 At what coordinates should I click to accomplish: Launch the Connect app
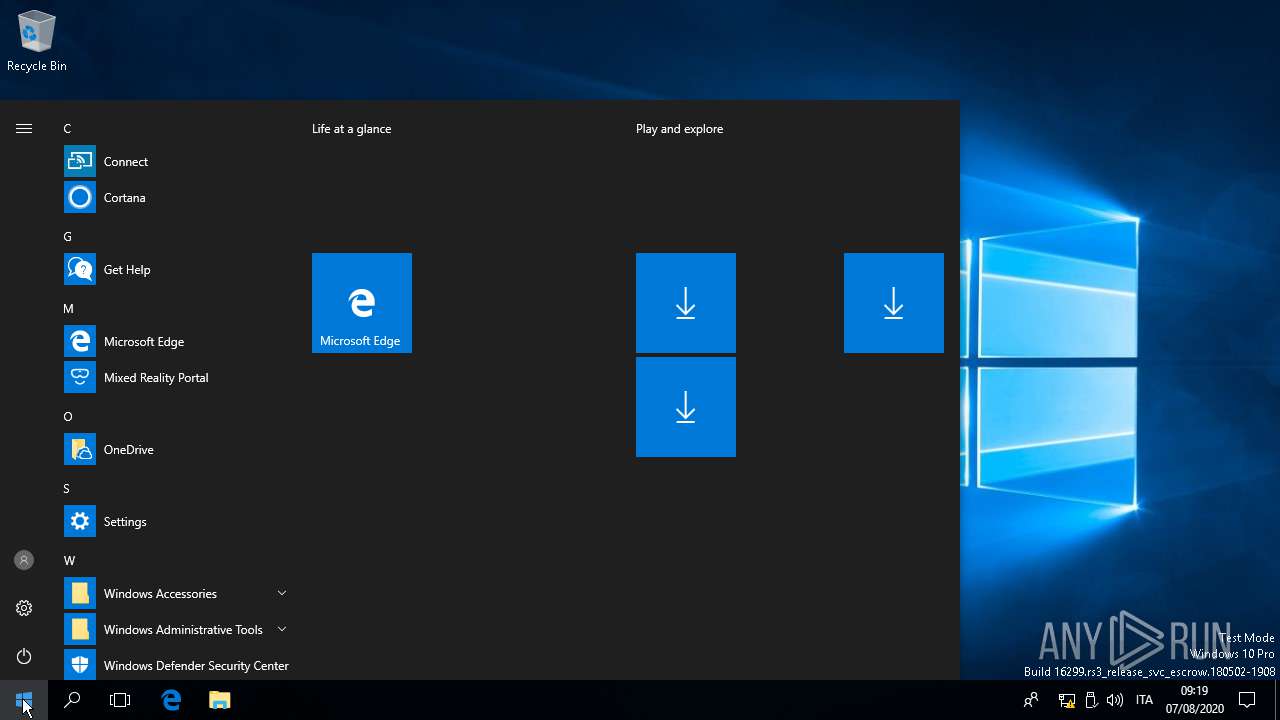(x=176, y=161)
